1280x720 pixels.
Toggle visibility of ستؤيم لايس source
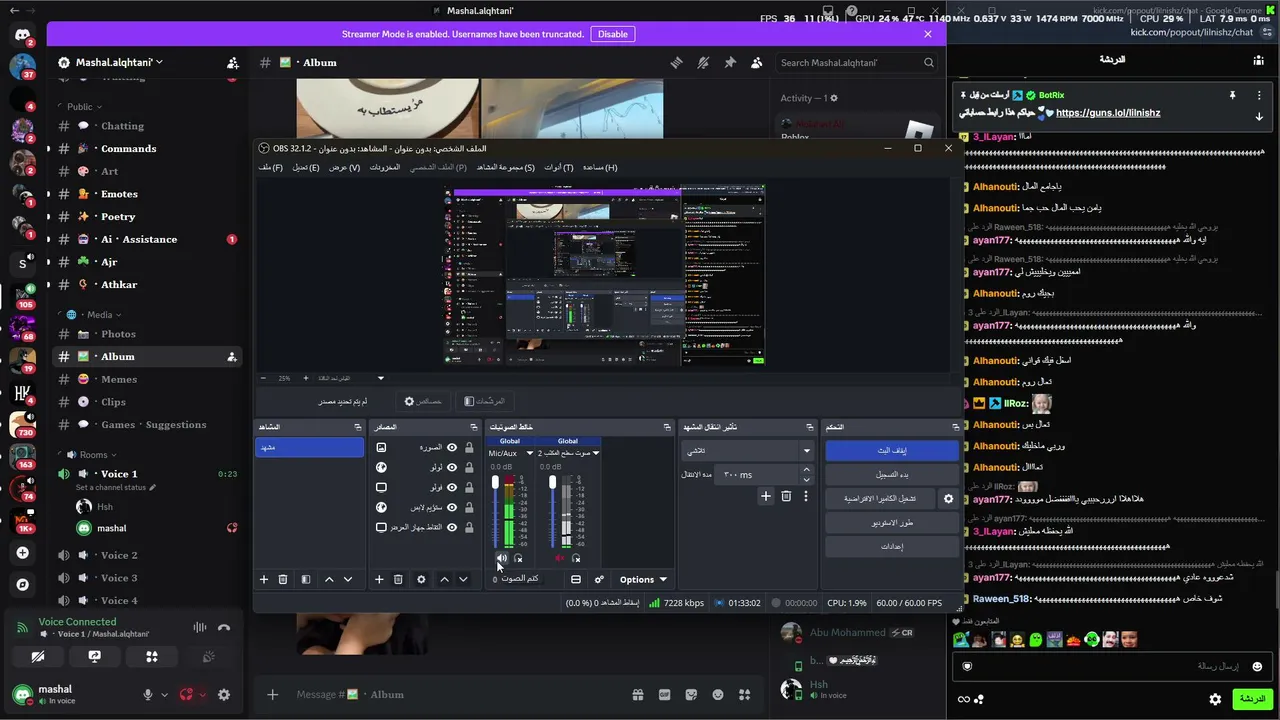[452, 507]
